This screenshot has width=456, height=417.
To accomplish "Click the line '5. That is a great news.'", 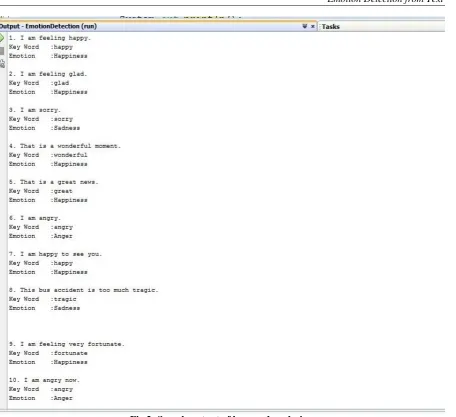I will point(54,182).
